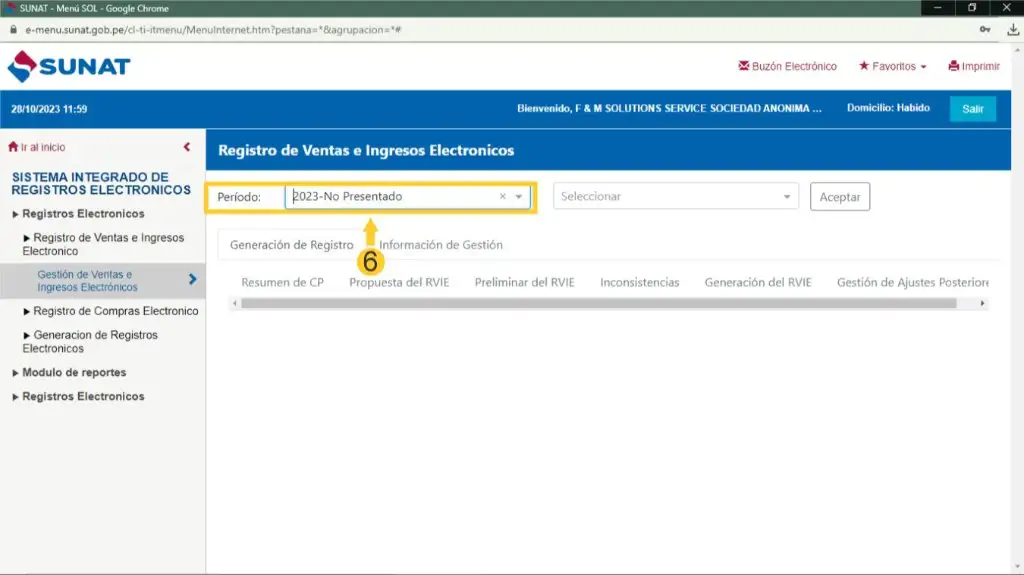Click the SUNAT logo
The image size is (1024, 575).
tap(69, 67)
